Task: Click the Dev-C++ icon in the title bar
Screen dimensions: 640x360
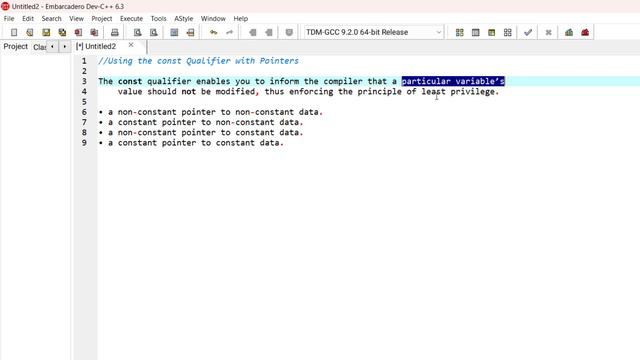Action: point(5,6)
